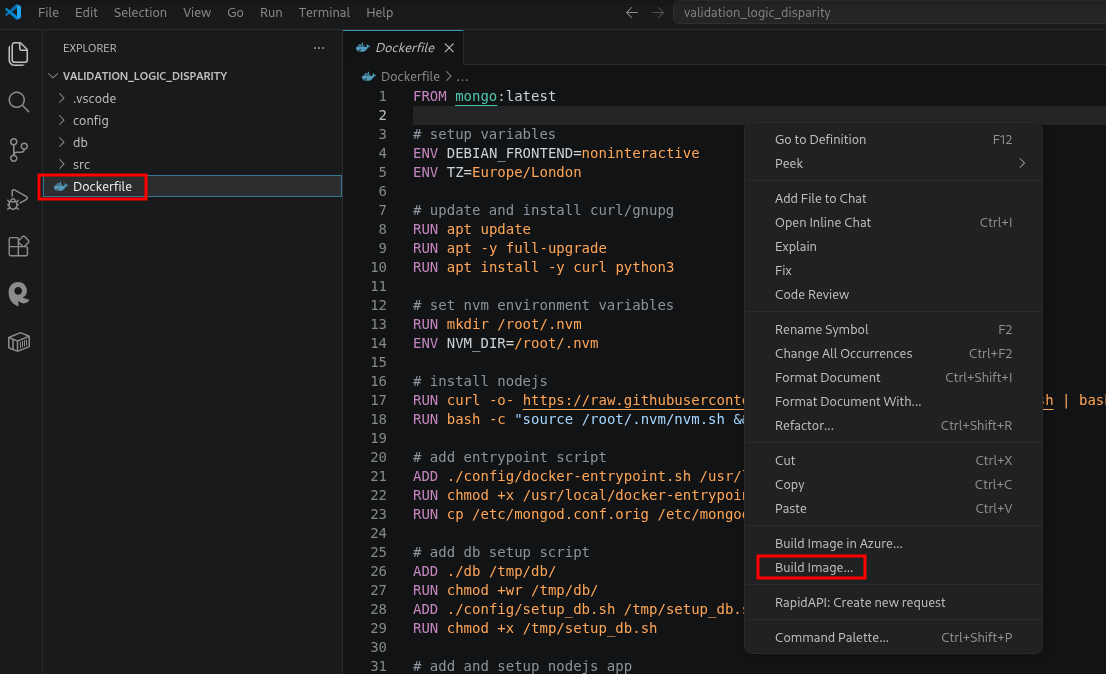Screen dimensions: 1106x674
Task: Expand the config folder
Action: click(61, 121)
